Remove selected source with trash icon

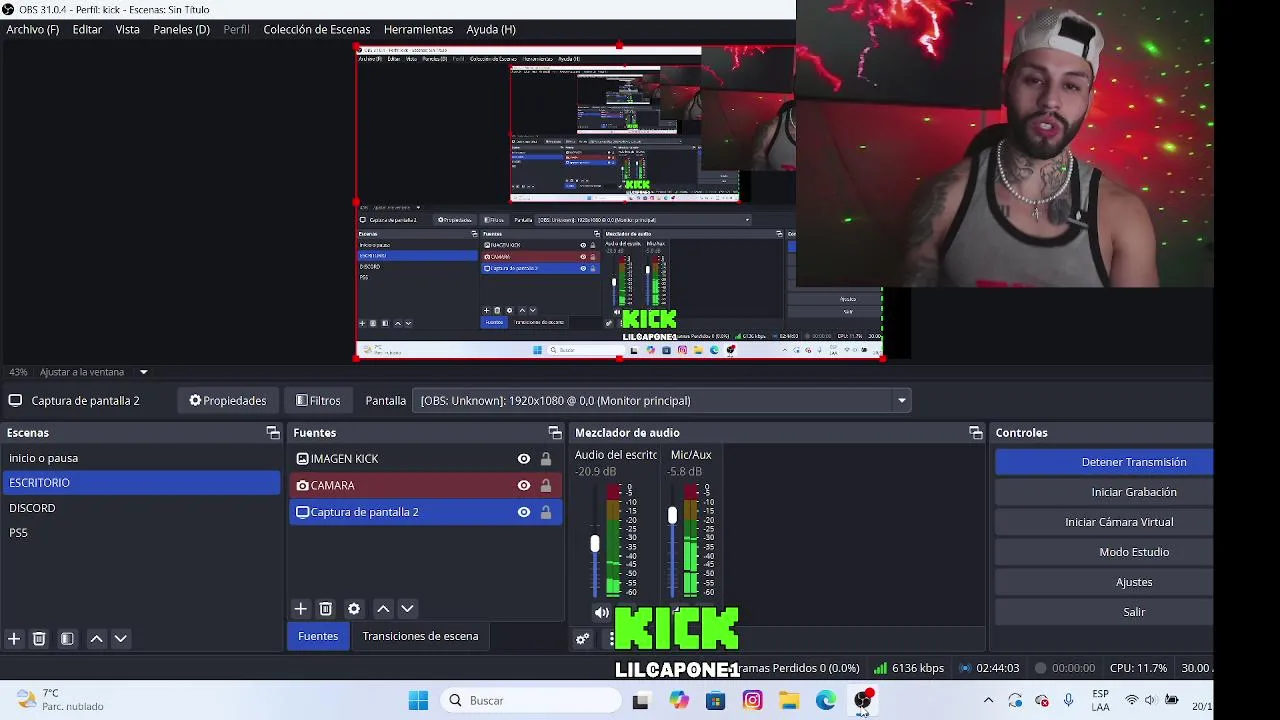(325, 608)
